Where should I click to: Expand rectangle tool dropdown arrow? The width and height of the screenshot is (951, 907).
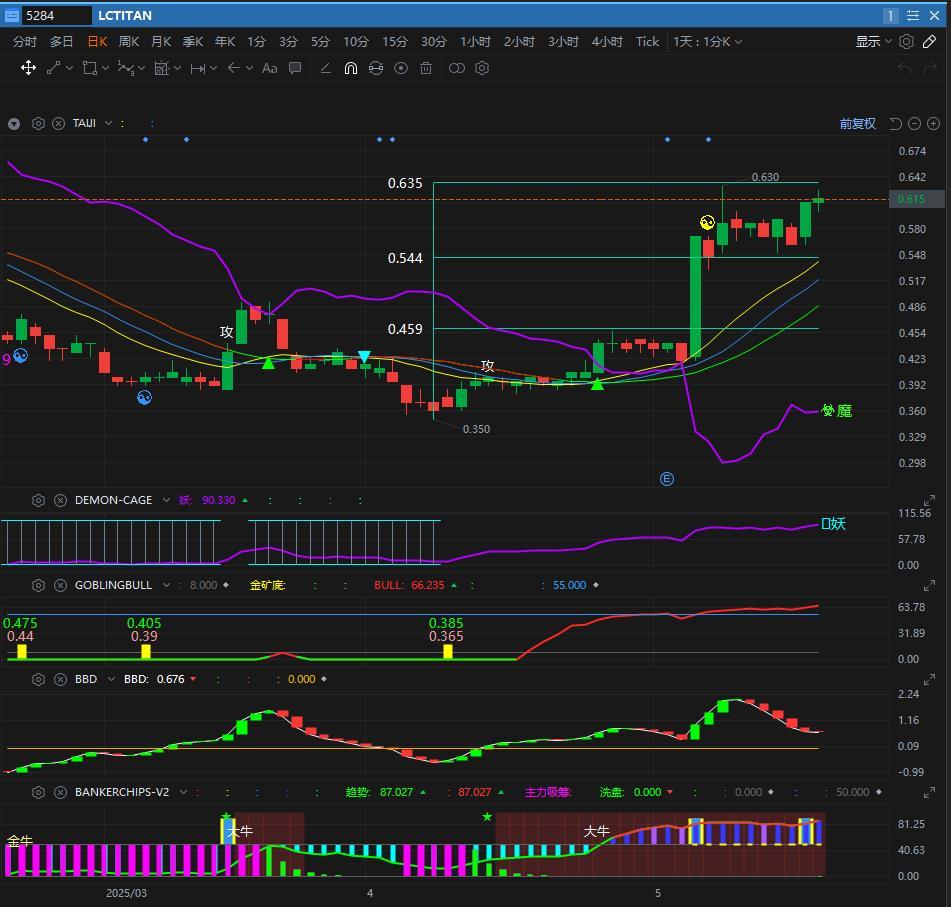106,68
